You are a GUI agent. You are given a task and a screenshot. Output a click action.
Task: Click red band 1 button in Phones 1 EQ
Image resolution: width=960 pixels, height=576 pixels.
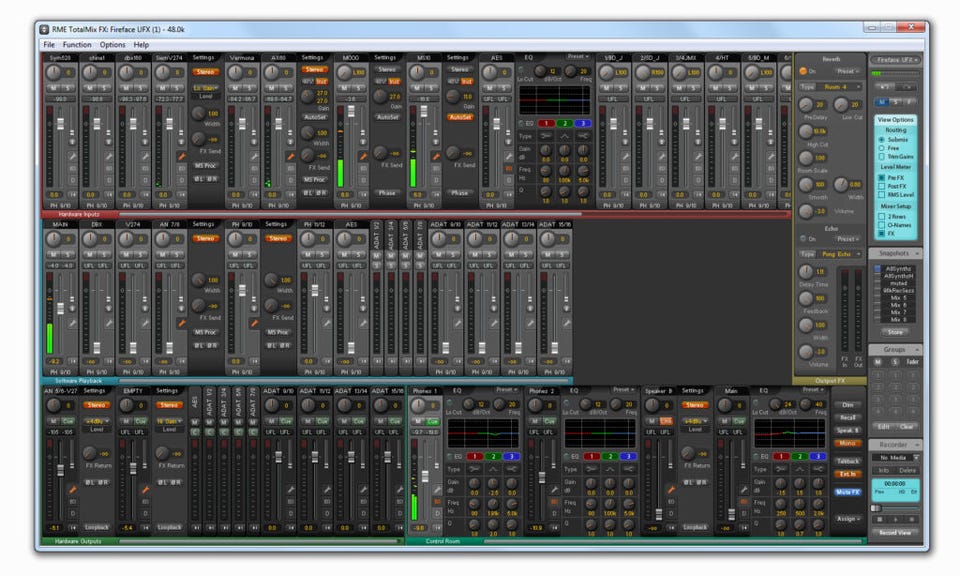pyautogui.click(x=474, y=457)
